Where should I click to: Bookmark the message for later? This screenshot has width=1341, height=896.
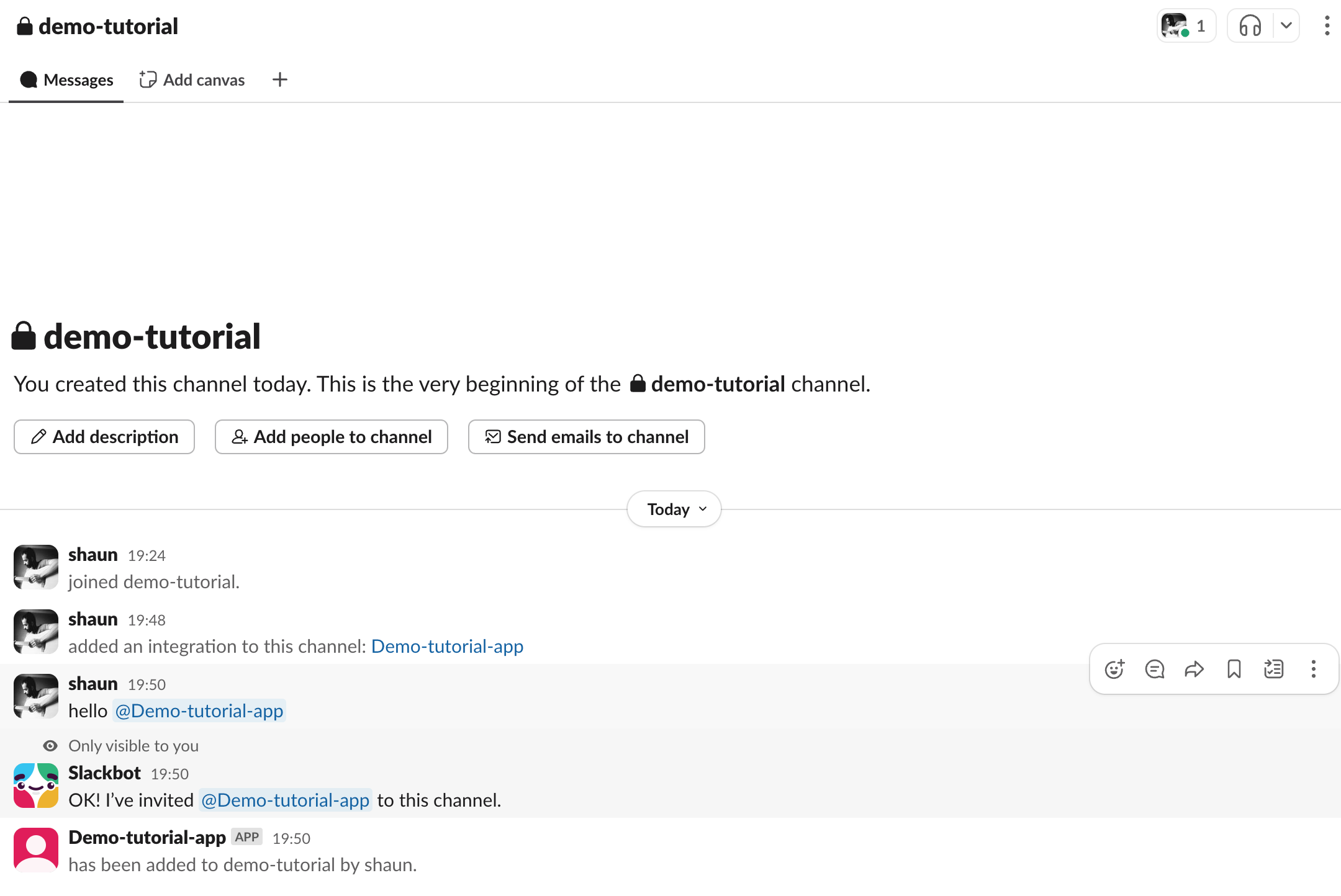point(1234,669)
